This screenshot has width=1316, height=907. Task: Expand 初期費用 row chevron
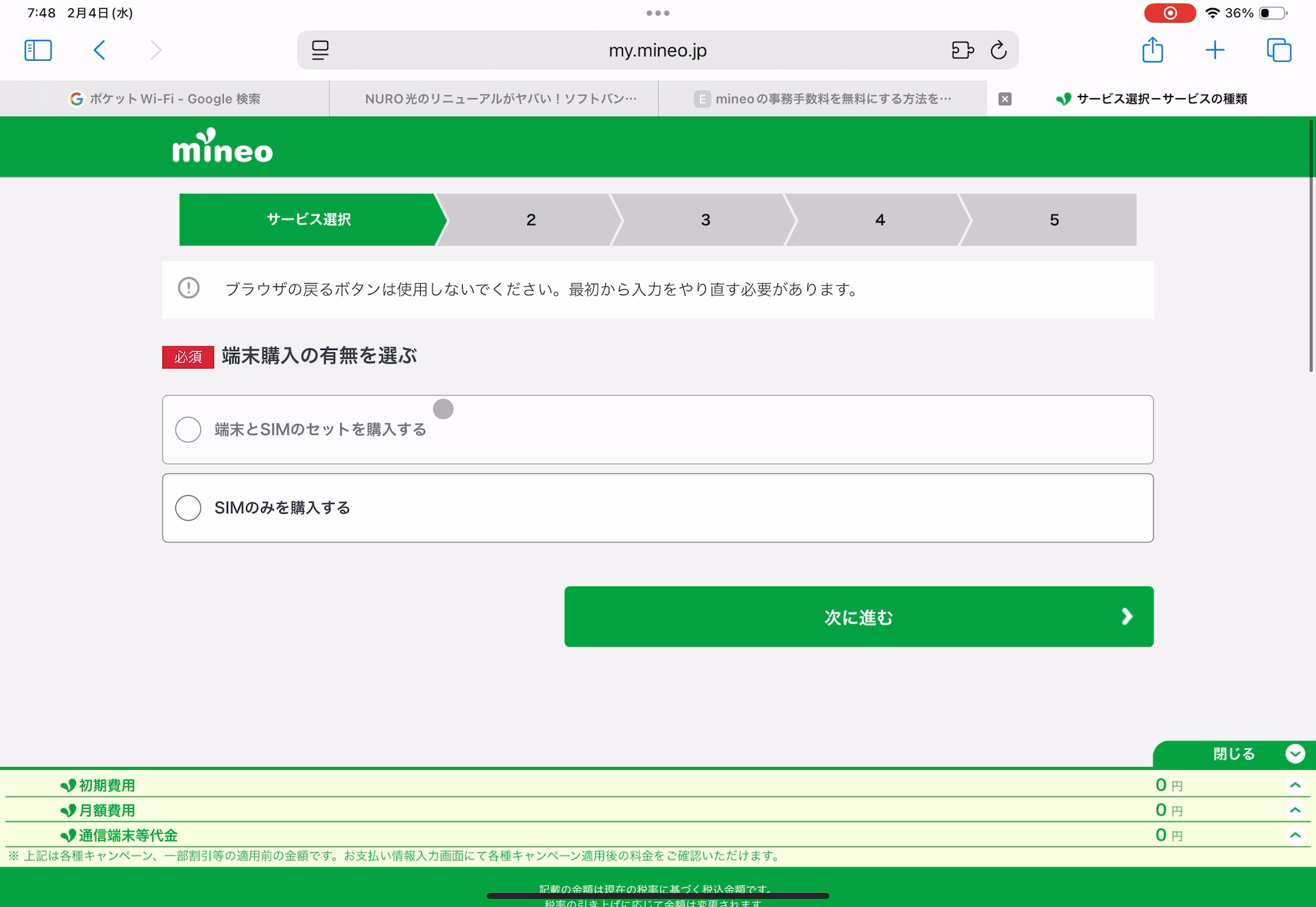pyautogui.click(x=1295, y=785)
